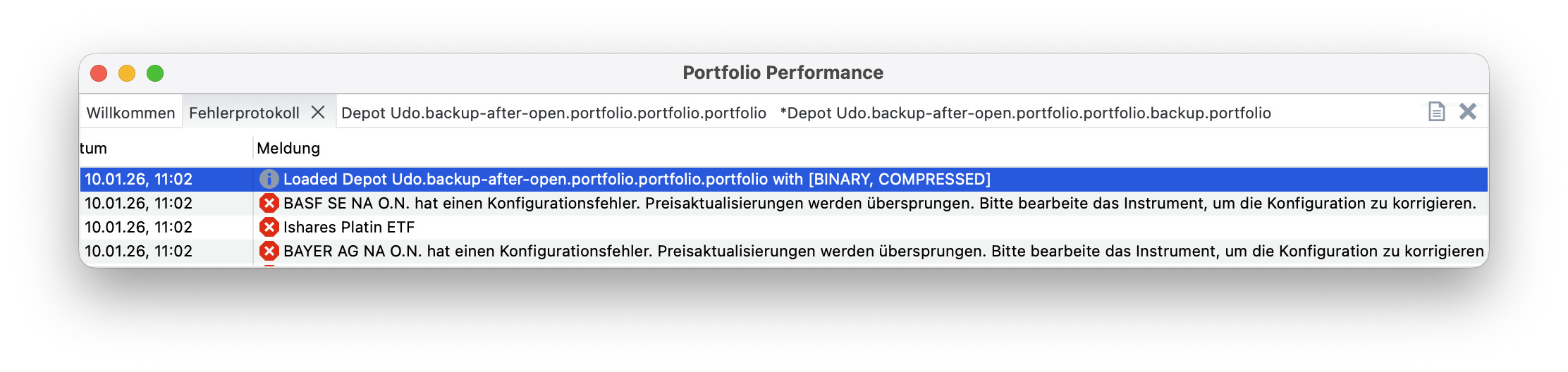1568x372 pixels.
Task: Click the timestamp of the Ishares Platin row
Action: 138,227
